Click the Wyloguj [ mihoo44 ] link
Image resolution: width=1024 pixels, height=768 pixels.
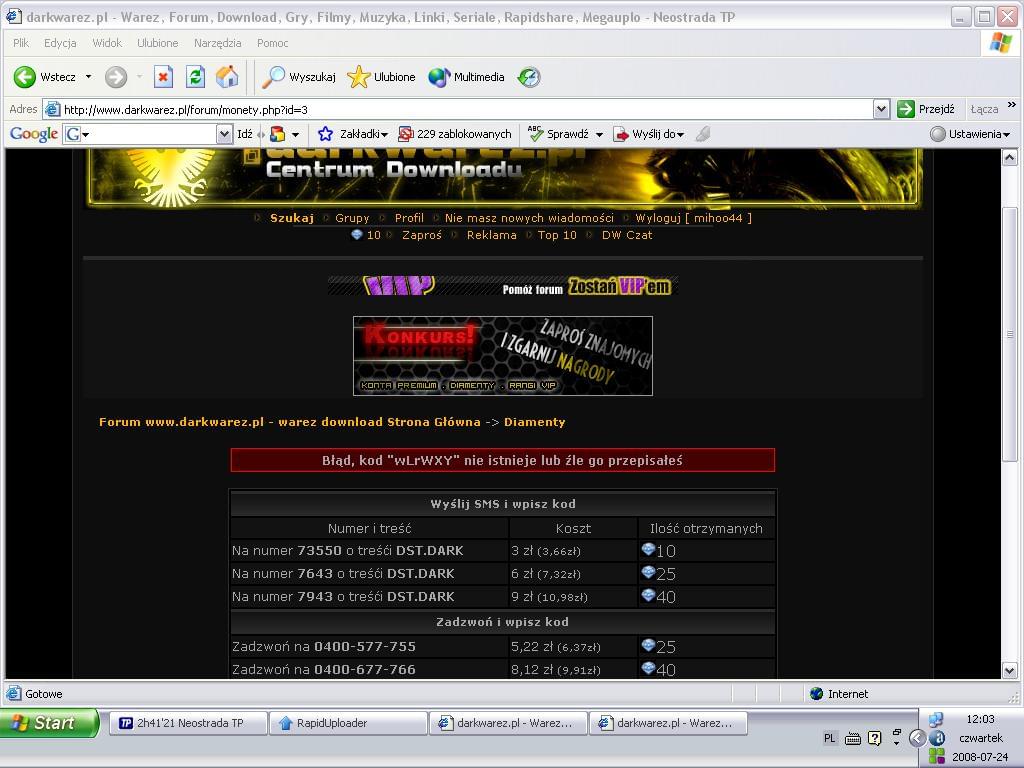pos(693,218)
